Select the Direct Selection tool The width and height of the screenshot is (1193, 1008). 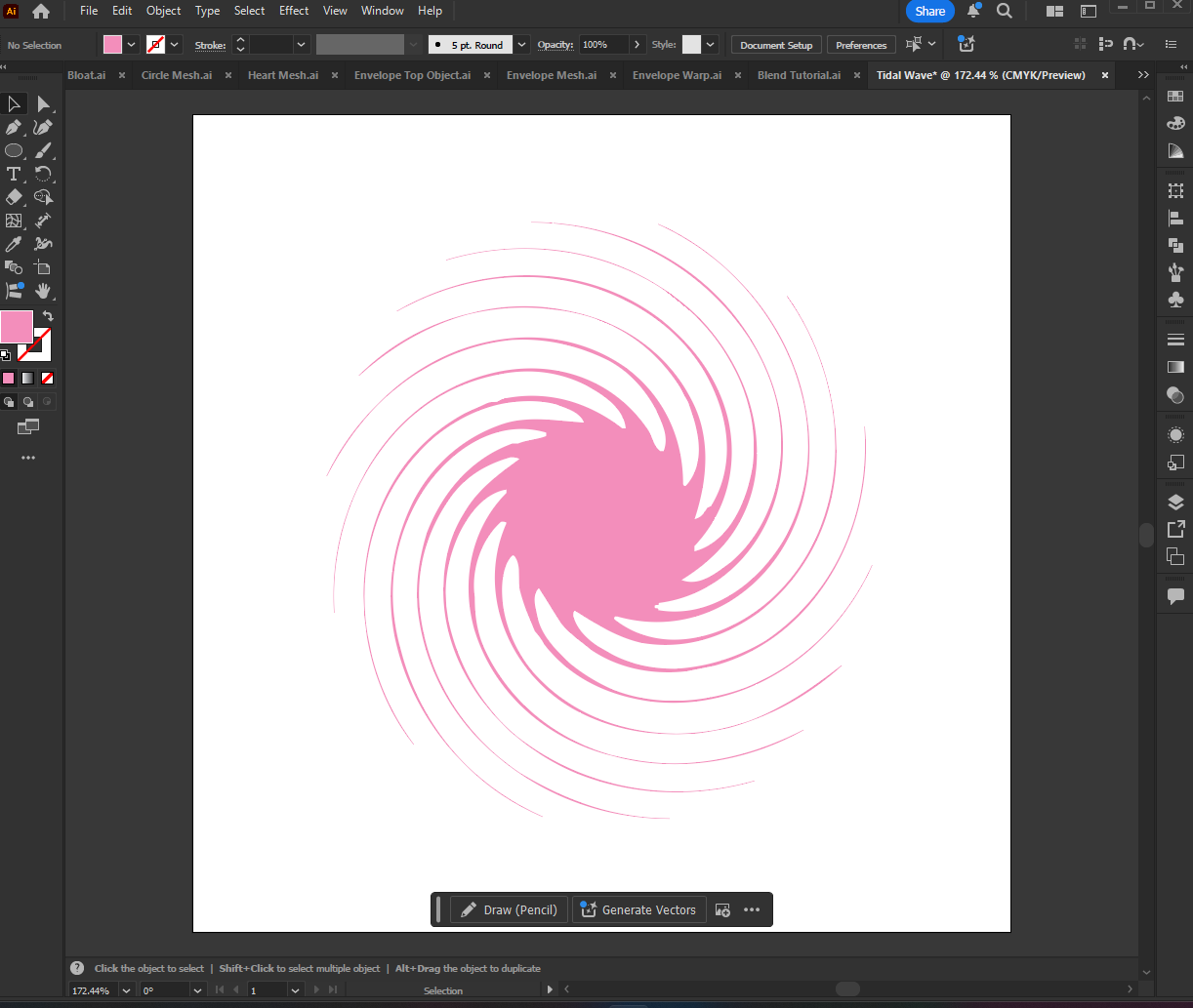click(x=43, y=104)
